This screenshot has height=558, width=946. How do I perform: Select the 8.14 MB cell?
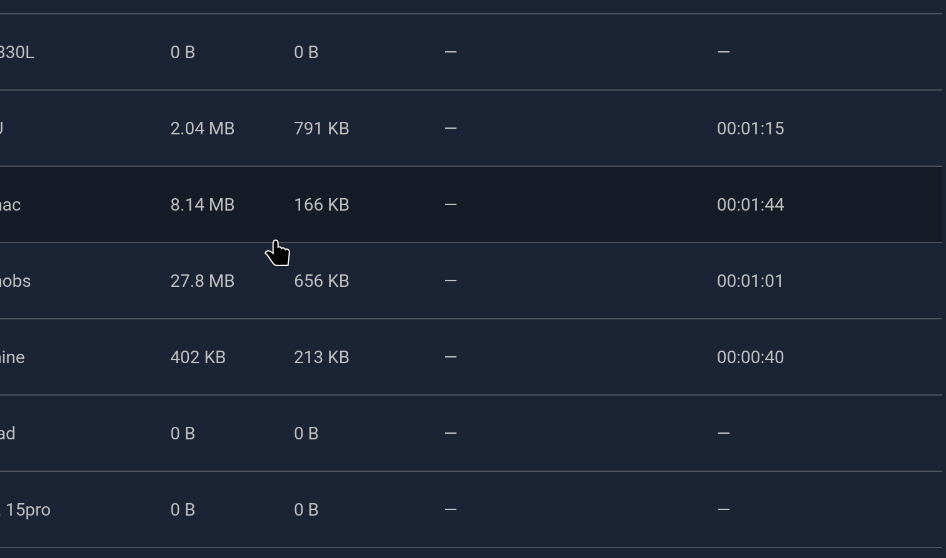point(202,205)
